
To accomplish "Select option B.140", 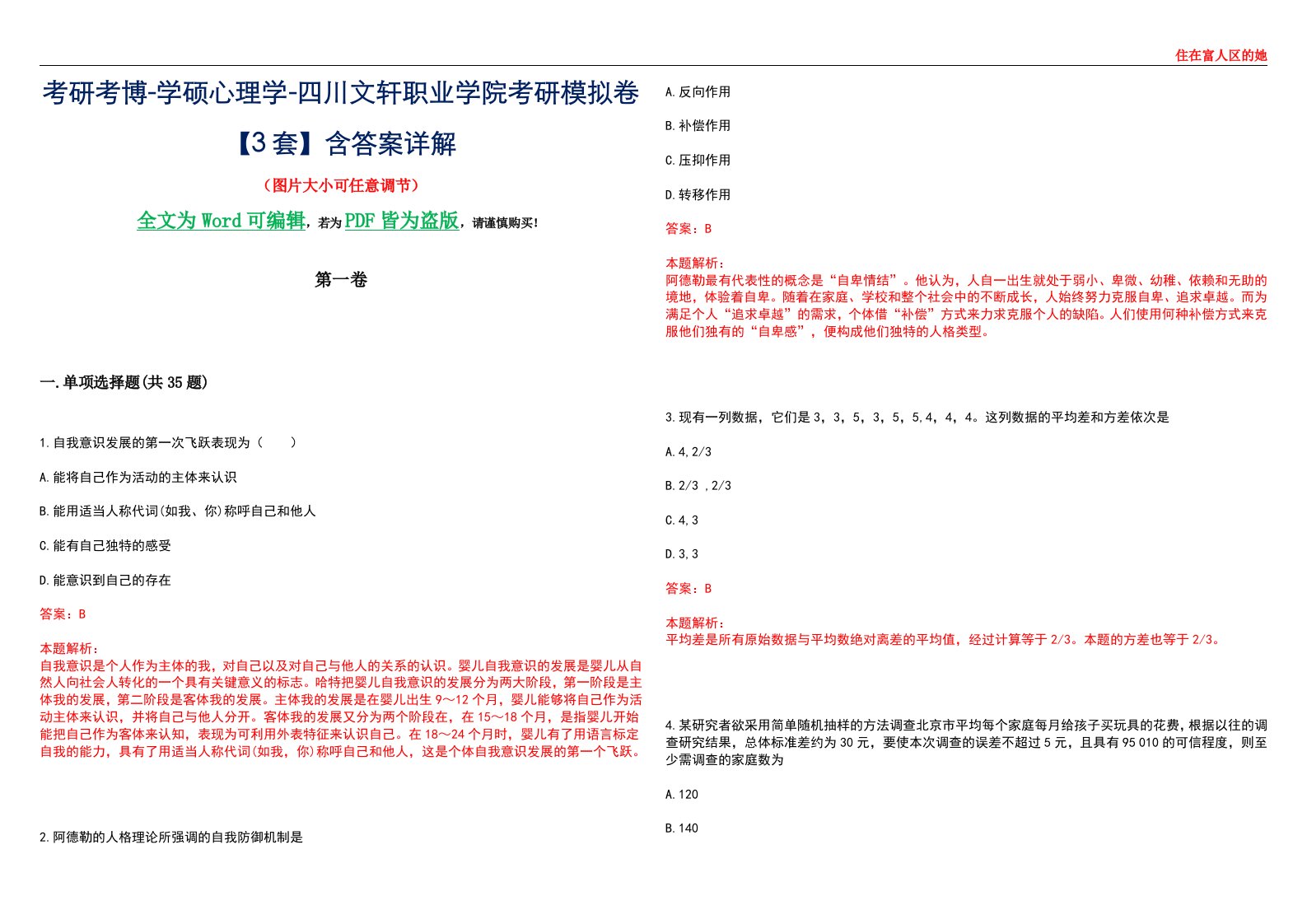I will [681, 828].
